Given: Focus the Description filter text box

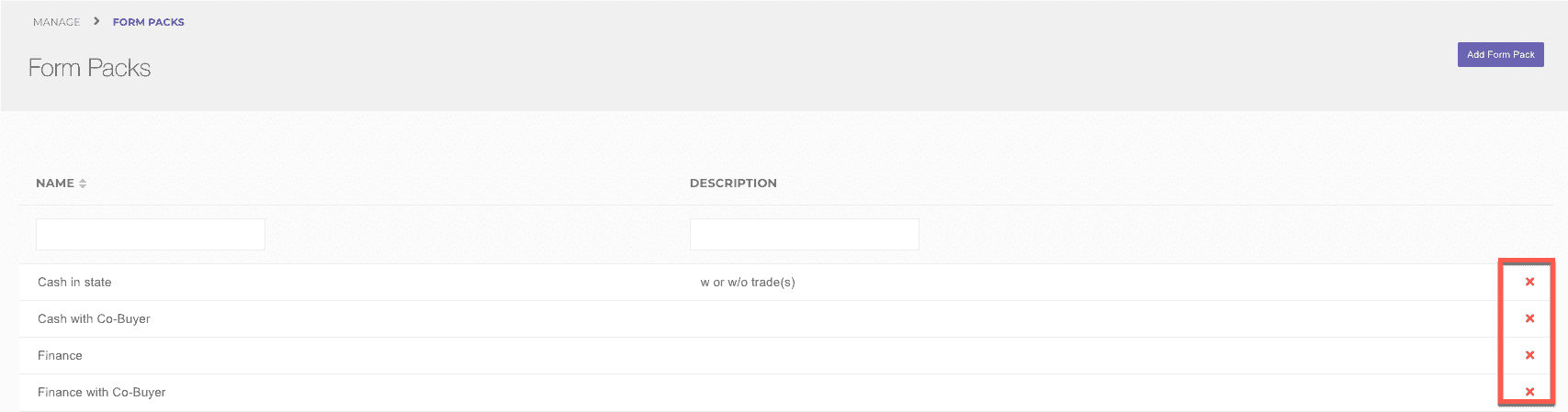Looking at the screenshot, I should tap(804, 235).
